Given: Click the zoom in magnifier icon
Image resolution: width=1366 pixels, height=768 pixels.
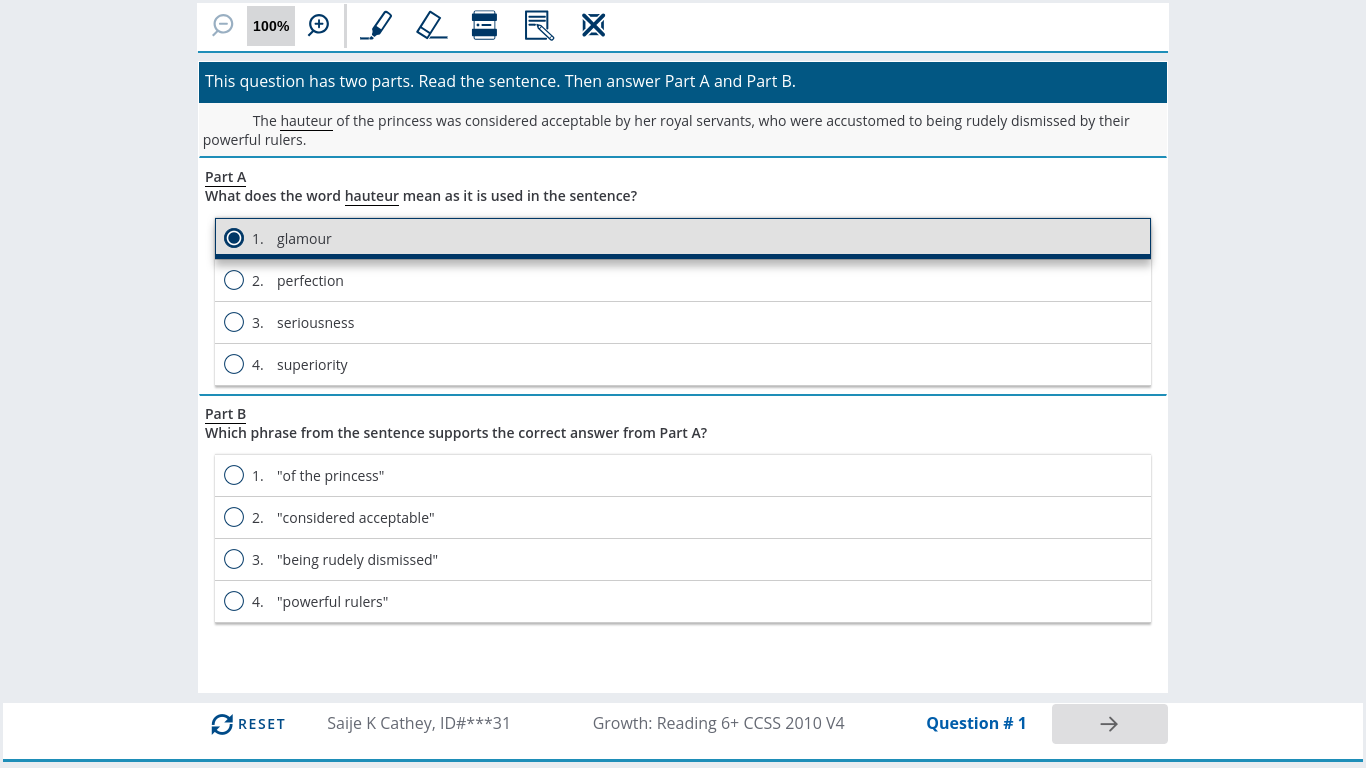Looking at the screenshot, I should coord(319,25).
